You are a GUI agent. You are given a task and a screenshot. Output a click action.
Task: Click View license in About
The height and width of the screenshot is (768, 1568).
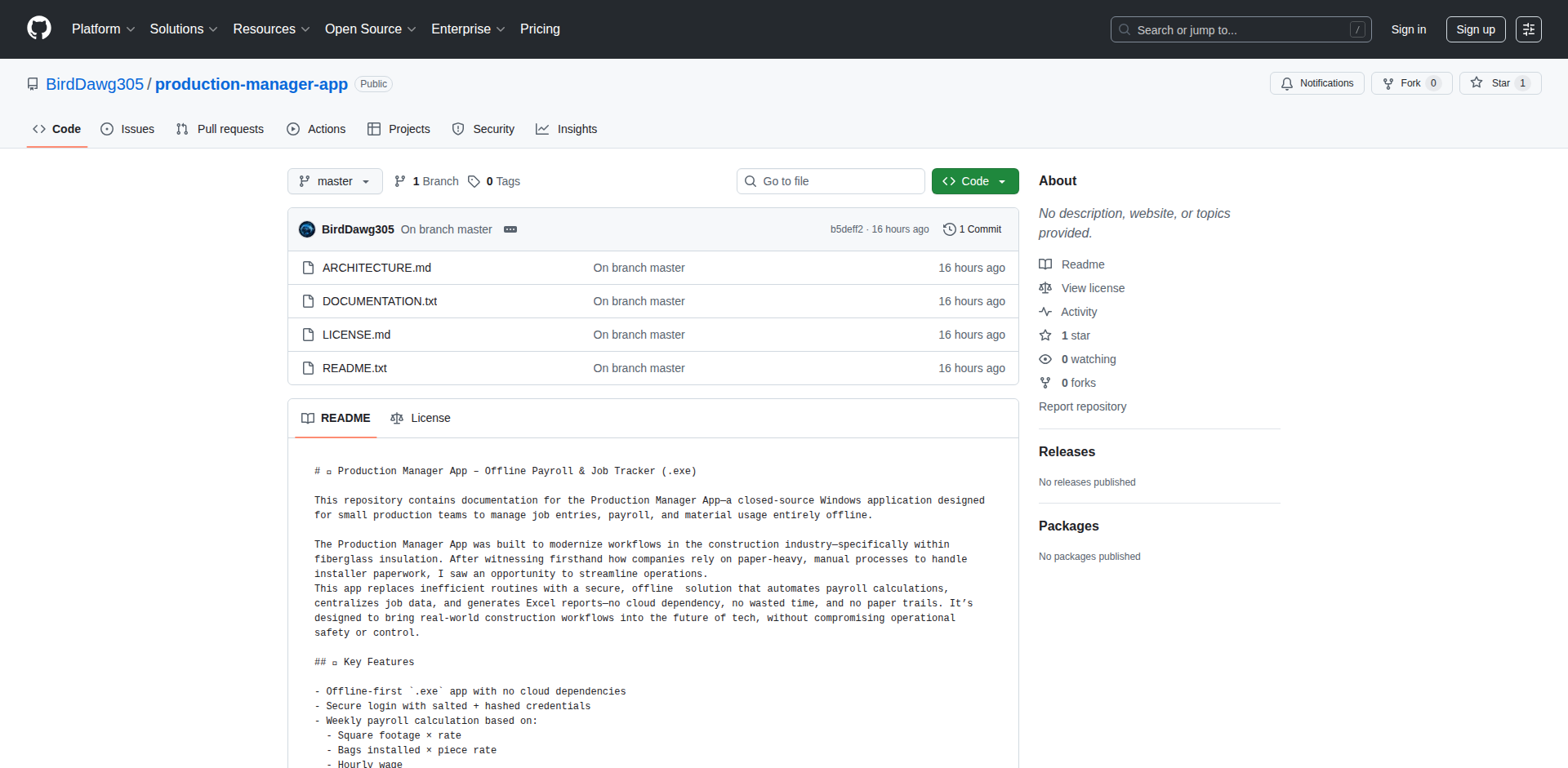tap(1082, 288)
